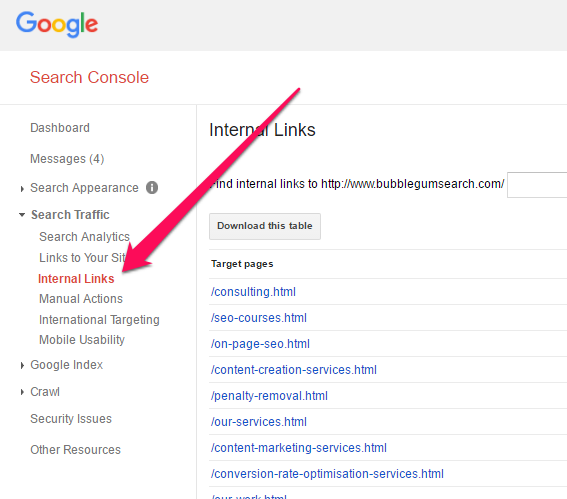Open the /seo-courses.html link
Screen dimensions: 567x499
[259, 318]
